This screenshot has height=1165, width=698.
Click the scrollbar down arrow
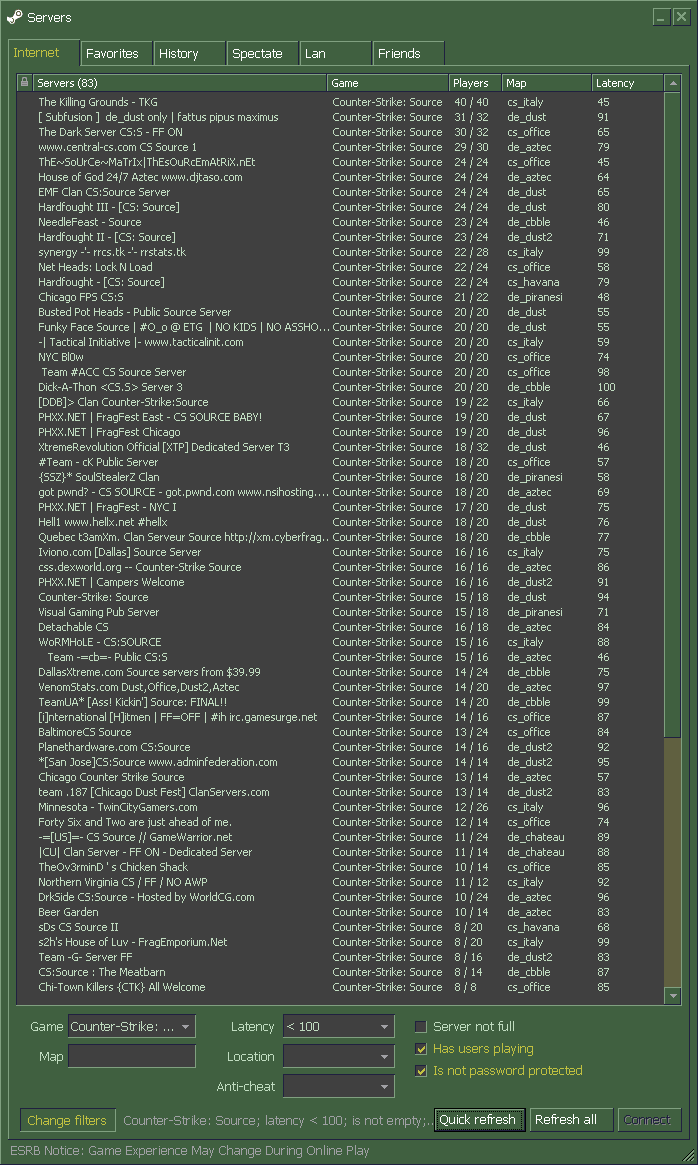point(673,996)
